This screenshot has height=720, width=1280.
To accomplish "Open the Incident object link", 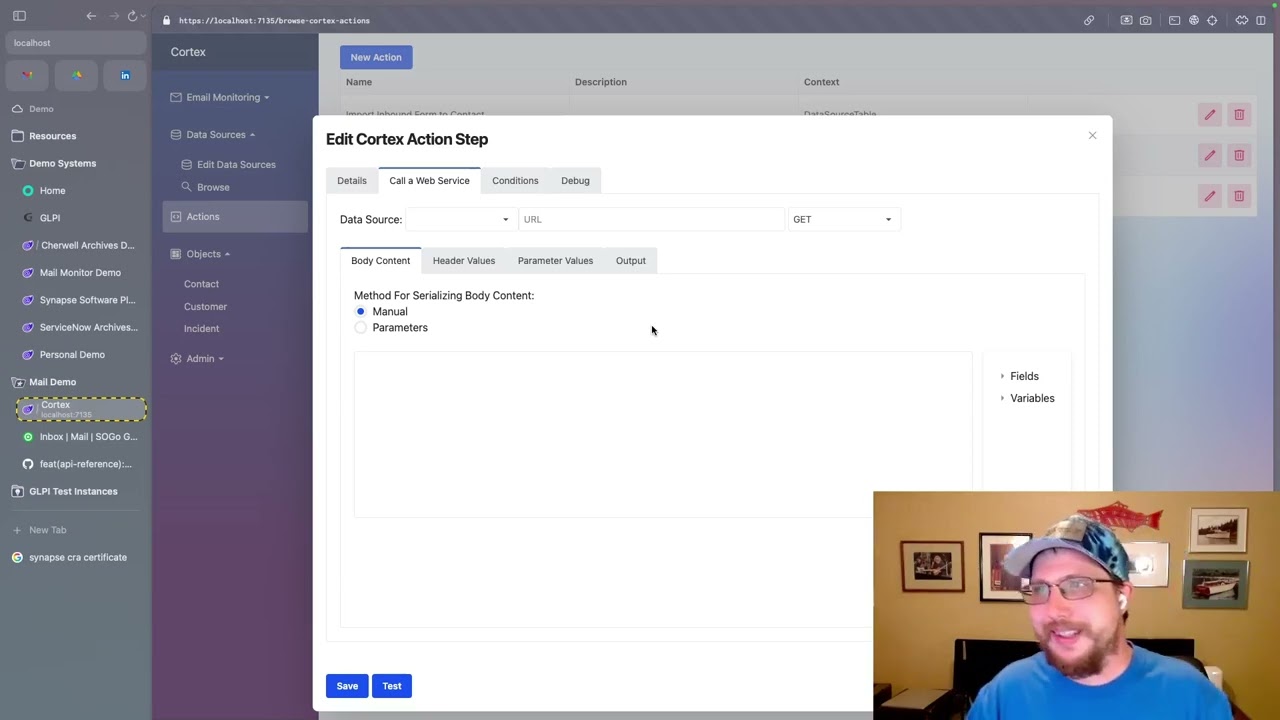I will tap(201, 329).
